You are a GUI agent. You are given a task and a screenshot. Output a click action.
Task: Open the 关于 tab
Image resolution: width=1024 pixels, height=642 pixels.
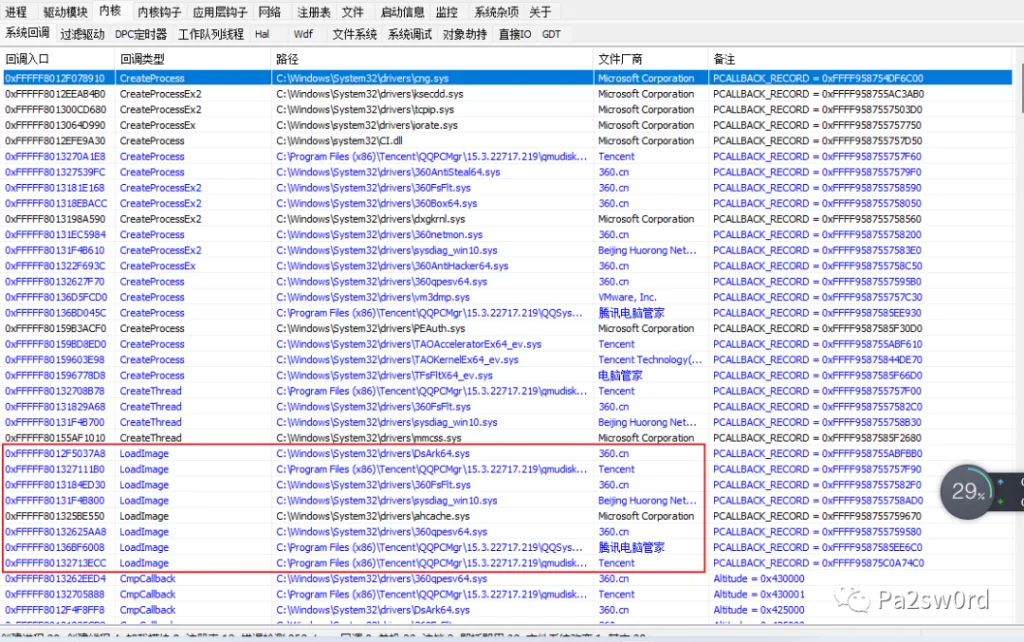[x=538, y=12]
